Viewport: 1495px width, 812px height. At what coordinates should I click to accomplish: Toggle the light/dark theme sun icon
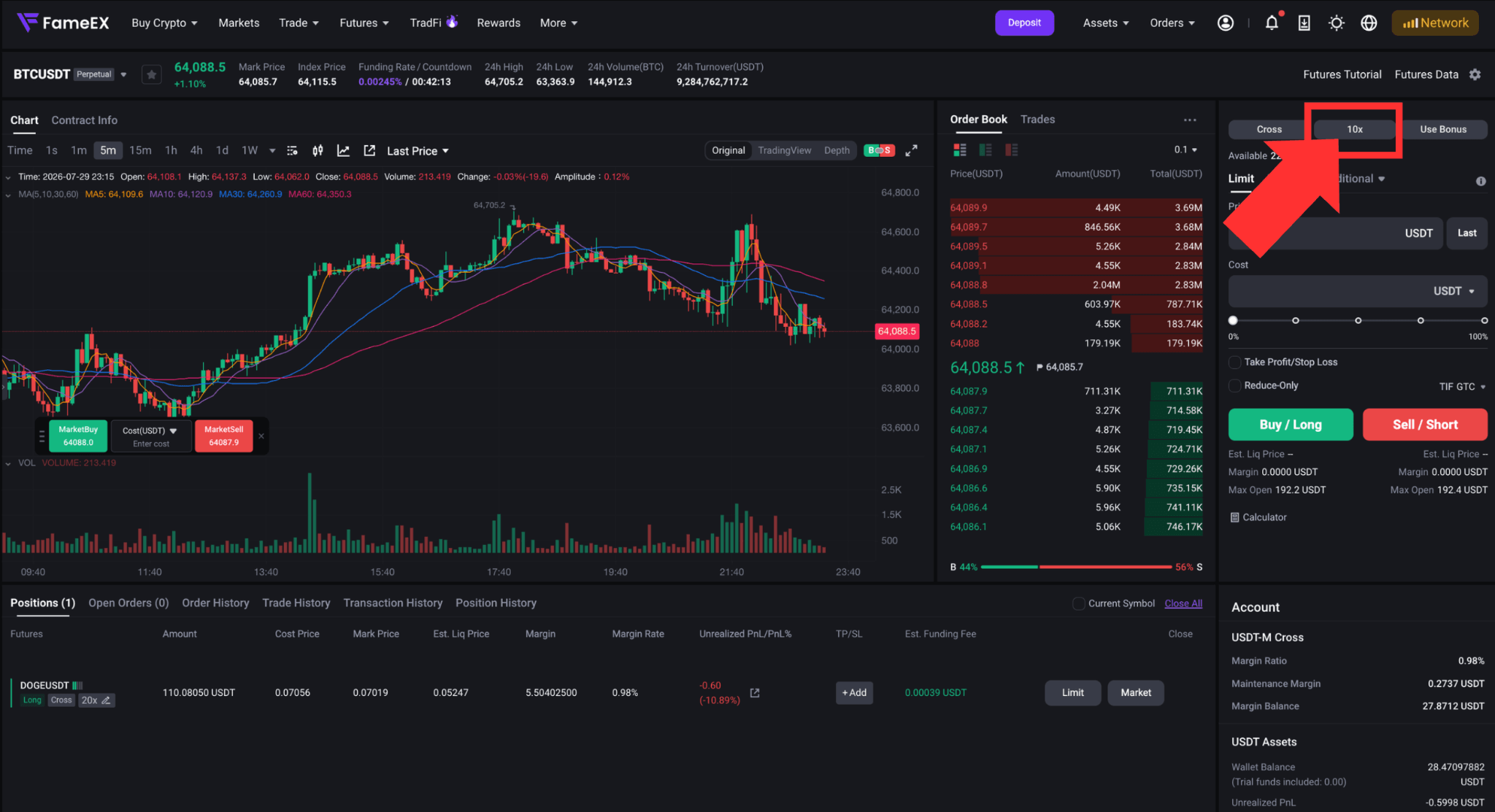click(x=1337, y=23)
